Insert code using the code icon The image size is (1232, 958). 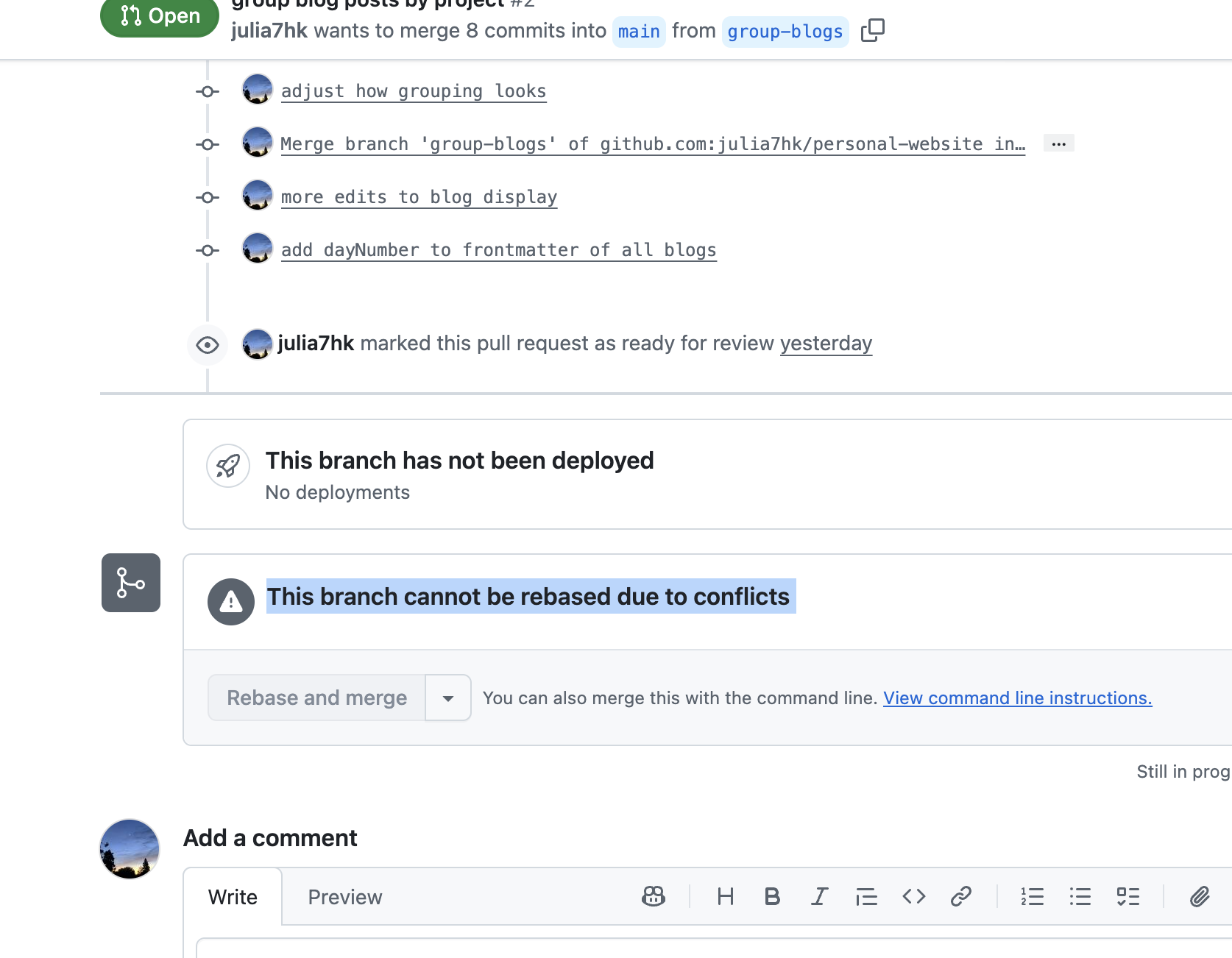[x=913, y=896]
